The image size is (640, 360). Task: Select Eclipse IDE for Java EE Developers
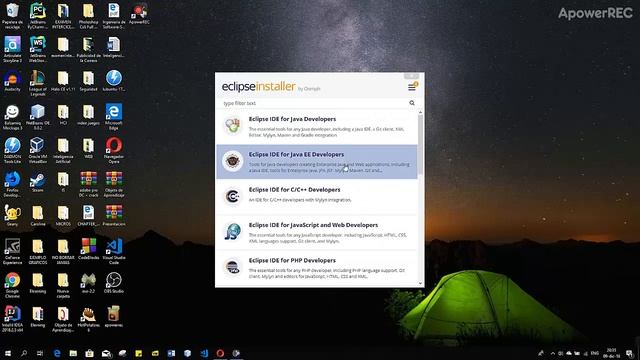(x=317, y=162)
